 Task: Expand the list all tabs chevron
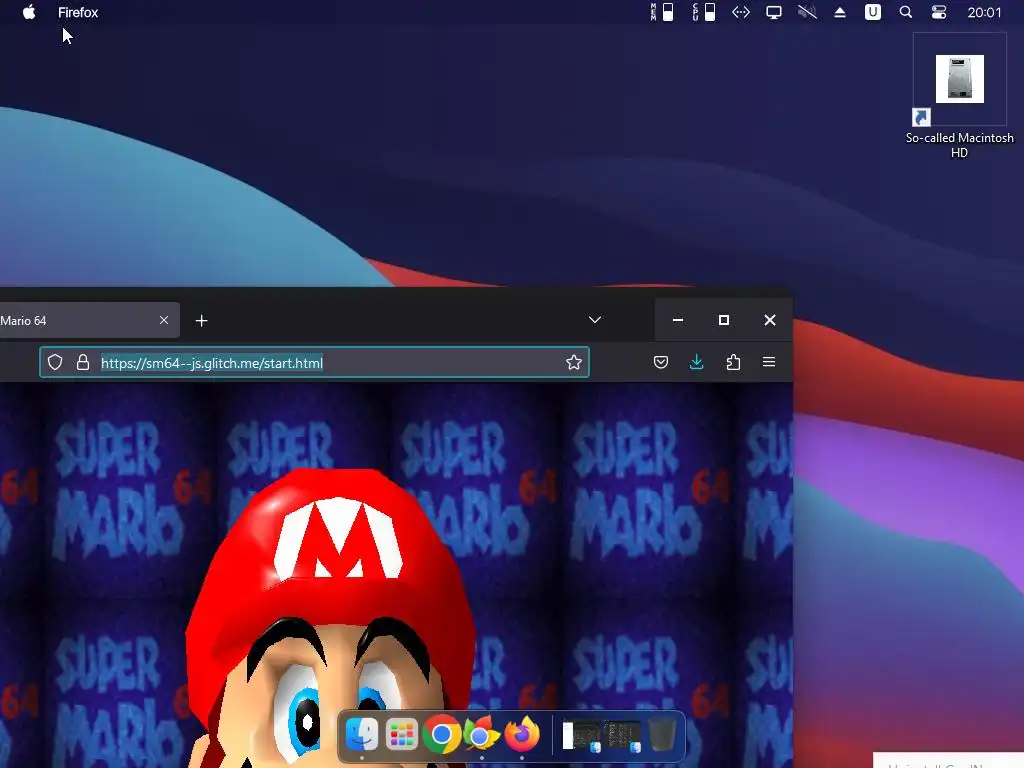594,320
